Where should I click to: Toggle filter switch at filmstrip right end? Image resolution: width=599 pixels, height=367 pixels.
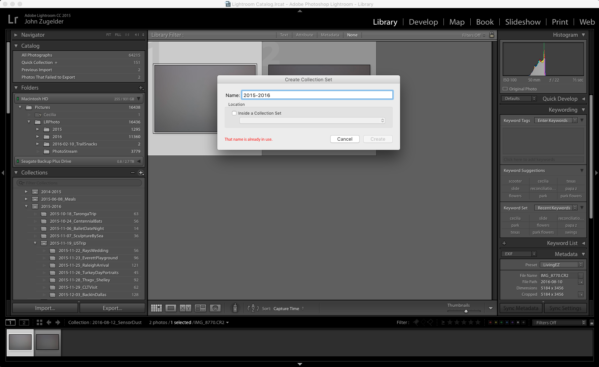pos(591,323)
